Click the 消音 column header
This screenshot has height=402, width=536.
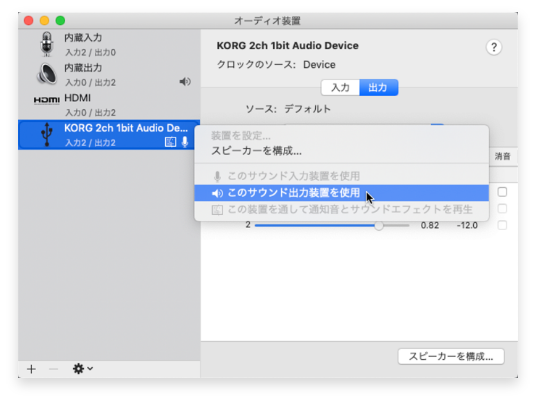click(502, 157)
